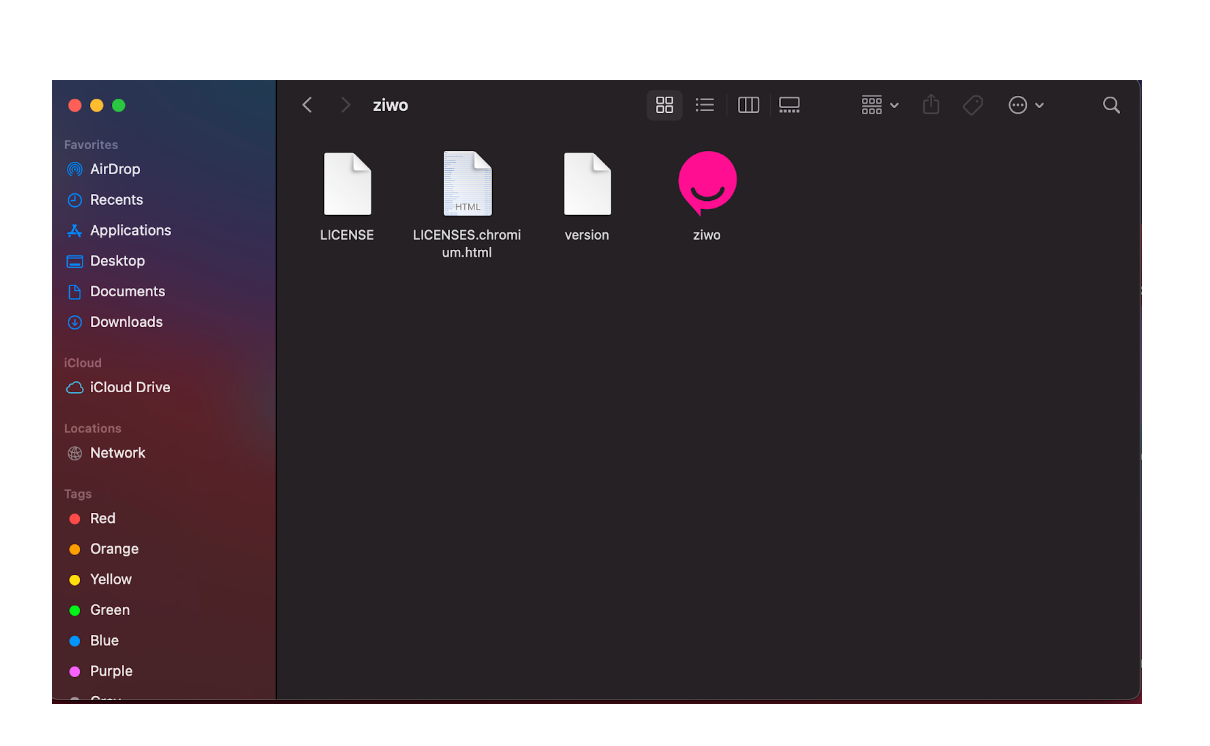This screenshot has height=746, width=1210.
Task: Click the LICENSE file name label
Action: (347, 235)
